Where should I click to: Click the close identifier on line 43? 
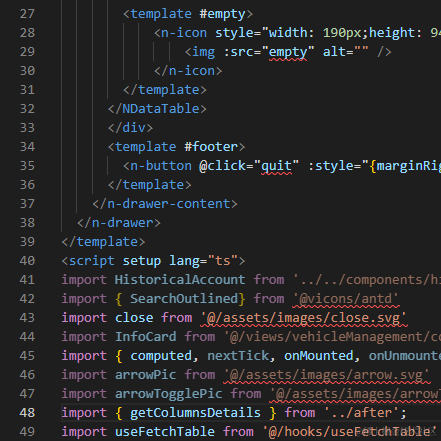pos(134,318)
